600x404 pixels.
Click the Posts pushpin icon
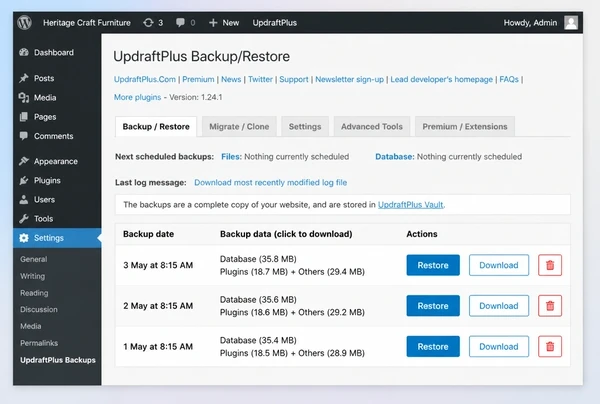pos(24,78)
